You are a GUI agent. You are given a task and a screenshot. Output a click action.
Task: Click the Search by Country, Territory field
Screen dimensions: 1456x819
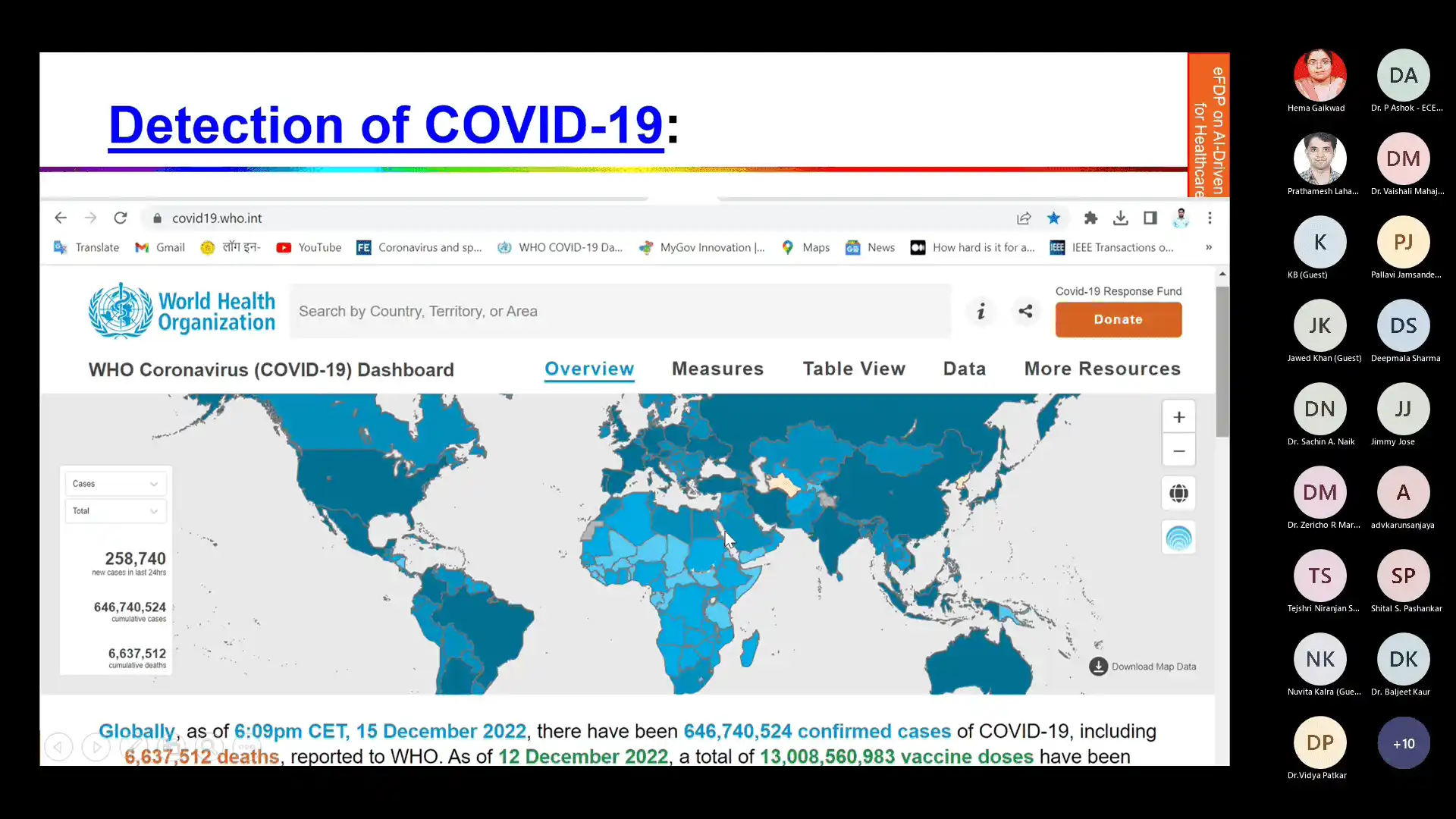(620, 312)
